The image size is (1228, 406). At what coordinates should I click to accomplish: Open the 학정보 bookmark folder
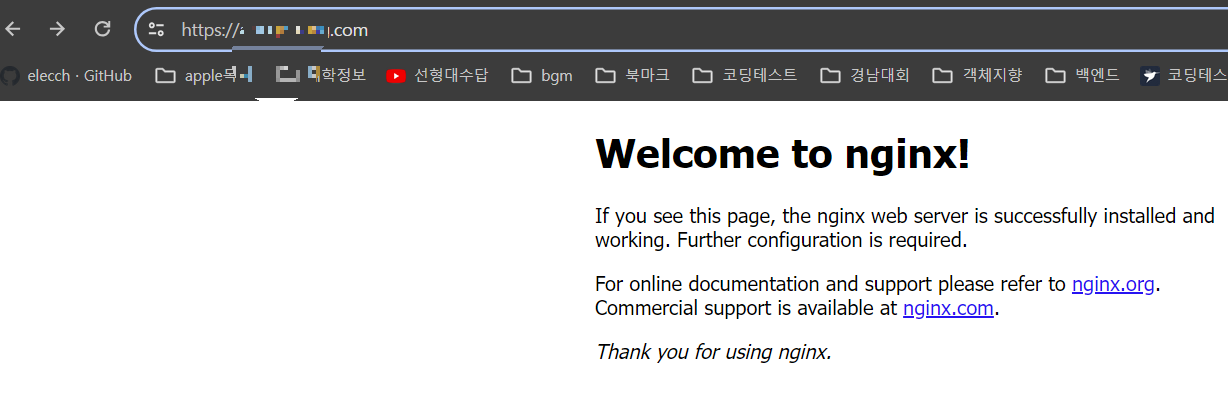pyautogui.click(x=321, y=75)
